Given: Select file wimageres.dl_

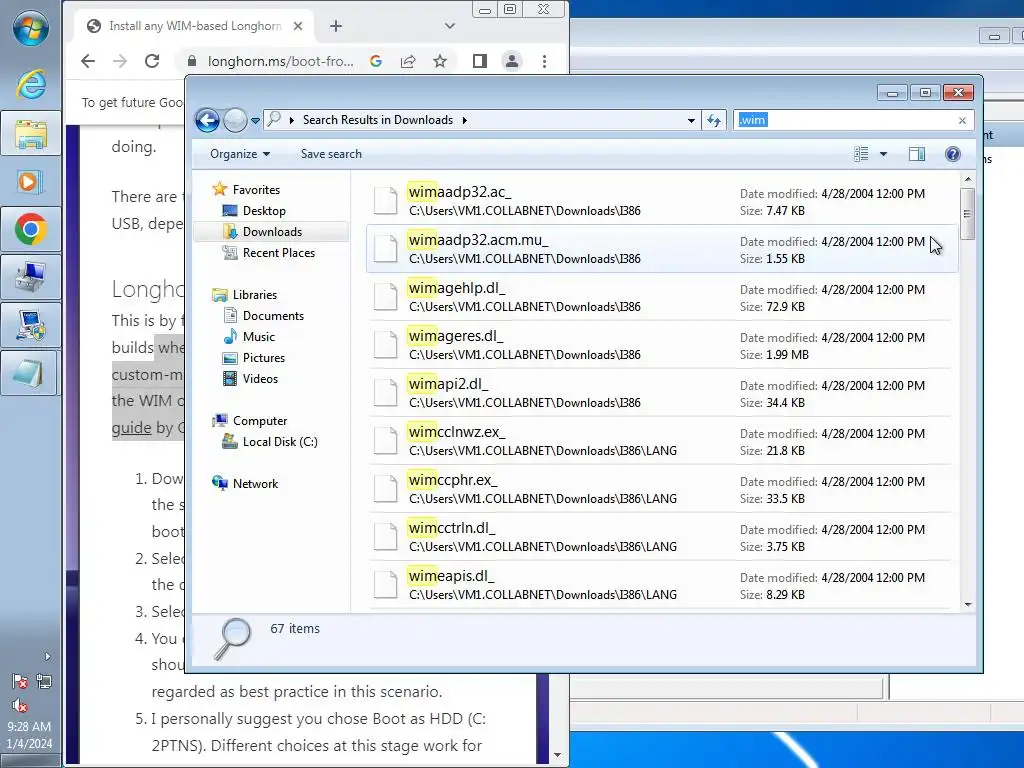Looking at the screenshot, I should (662, 345).
